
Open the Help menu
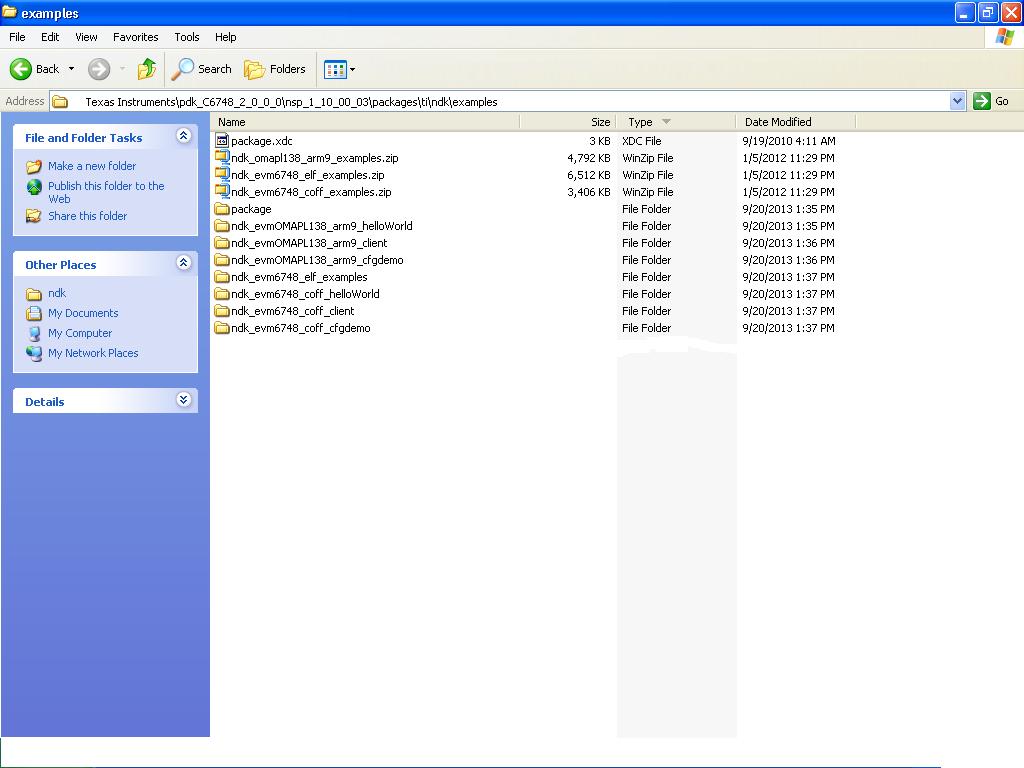(x=225, y=37)
